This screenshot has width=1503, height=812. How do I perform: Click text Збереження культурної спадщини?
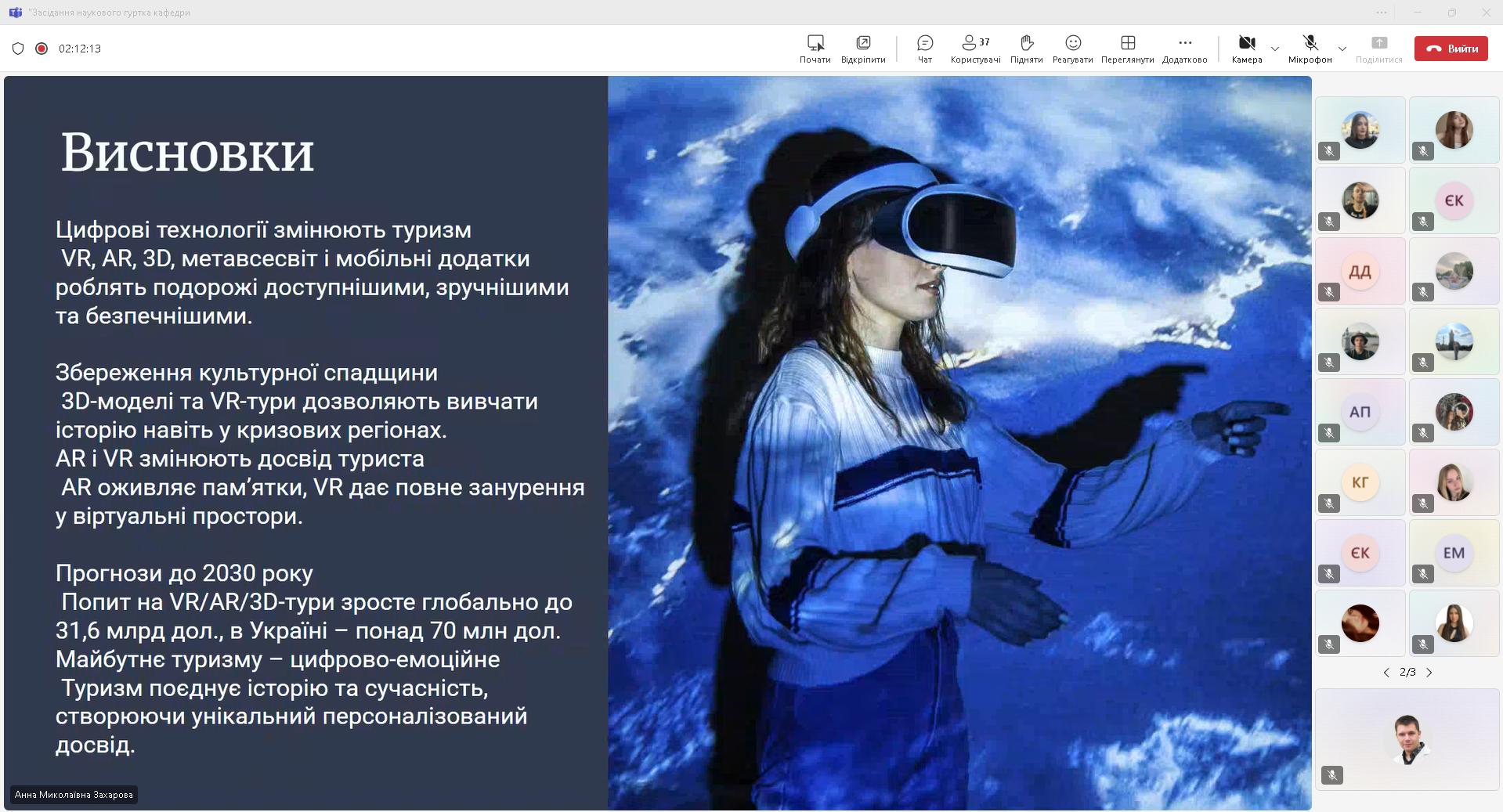[x=247, y=373]
